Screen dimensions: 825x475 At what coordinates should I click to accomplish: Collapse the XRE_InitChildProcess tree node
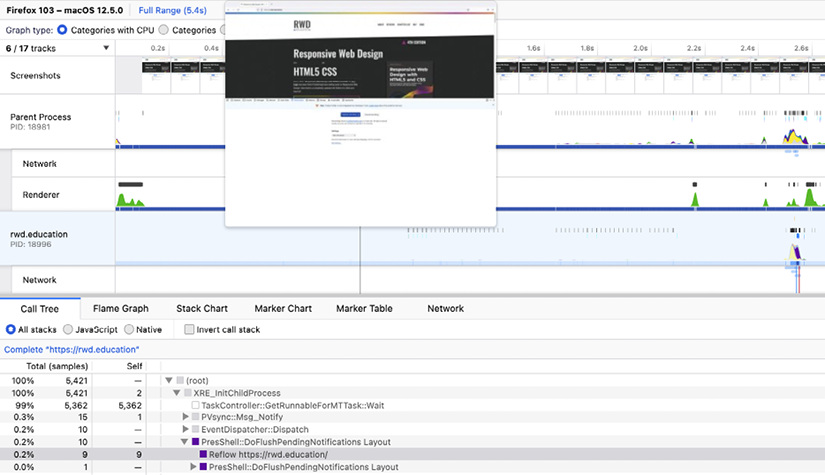pos(176,393)
